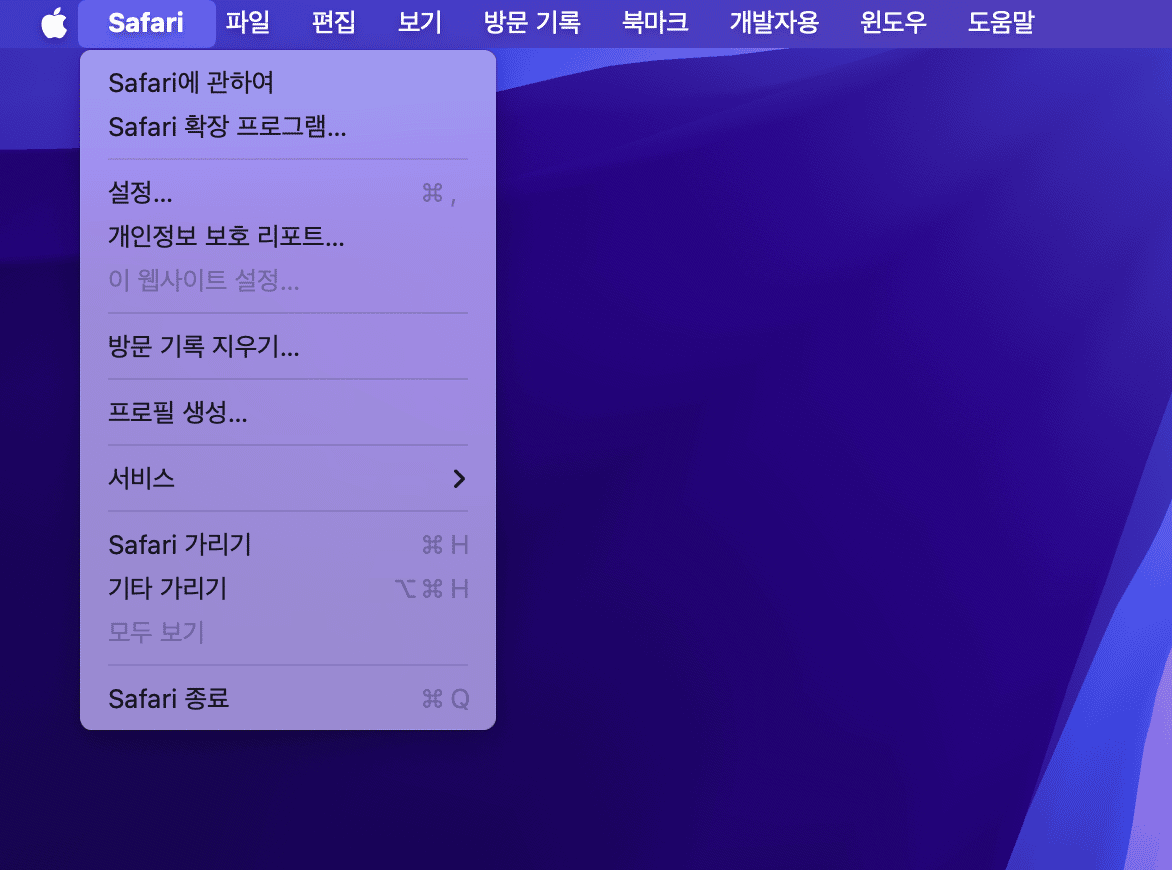Open 개인정보 보호 리포트... entry
The image size is (1172, 870).
tap(226, 237)
